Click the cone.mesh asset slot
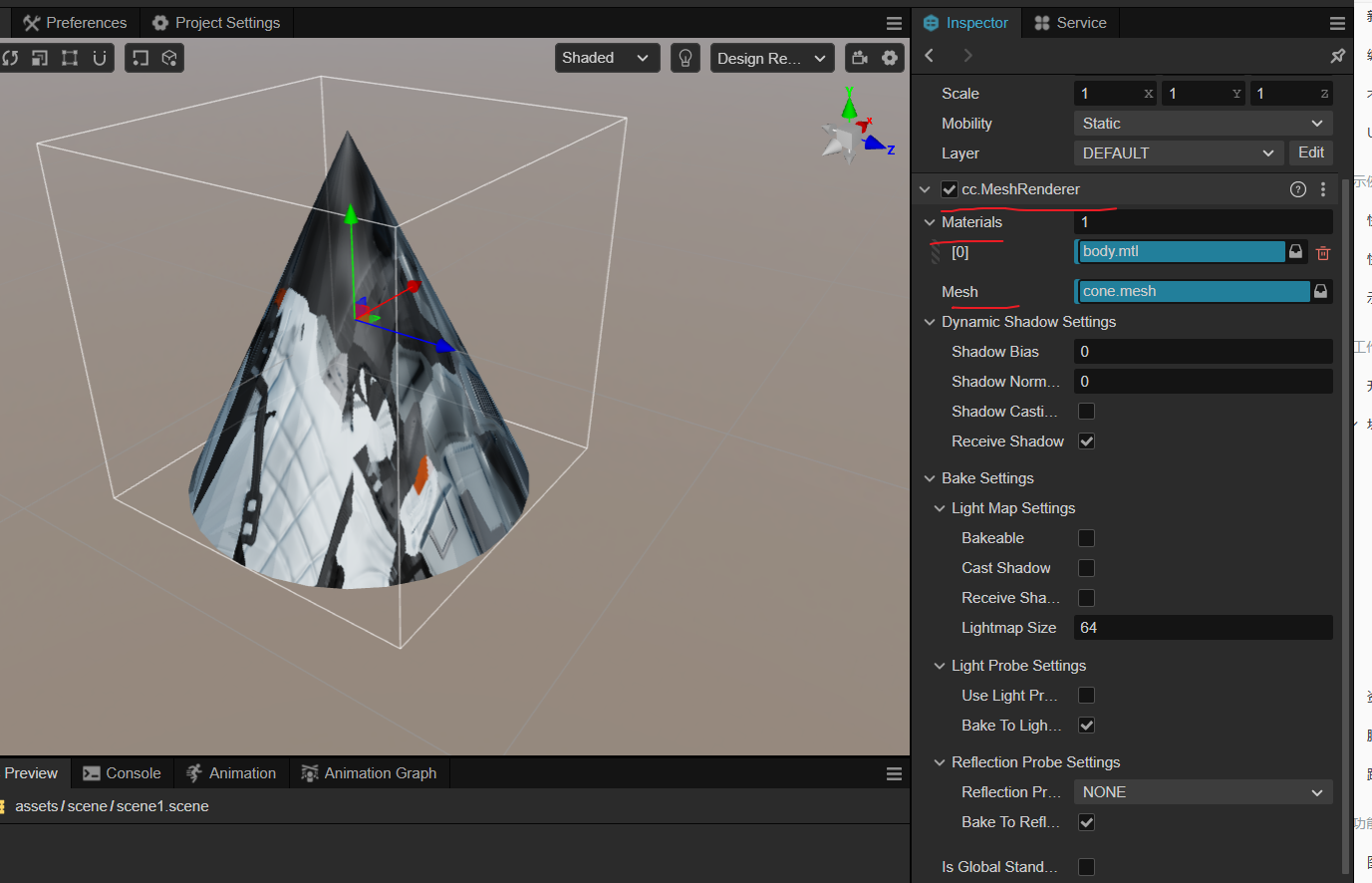Screen dimensions: 1372x883 point(1193,291)
